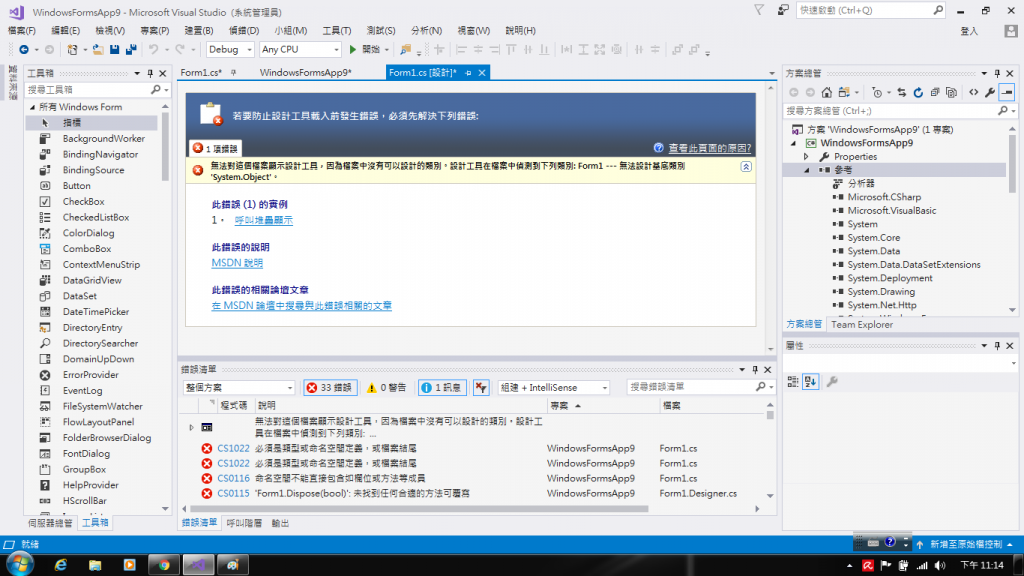Toggle pin on Form1.cs design tab

468,73
